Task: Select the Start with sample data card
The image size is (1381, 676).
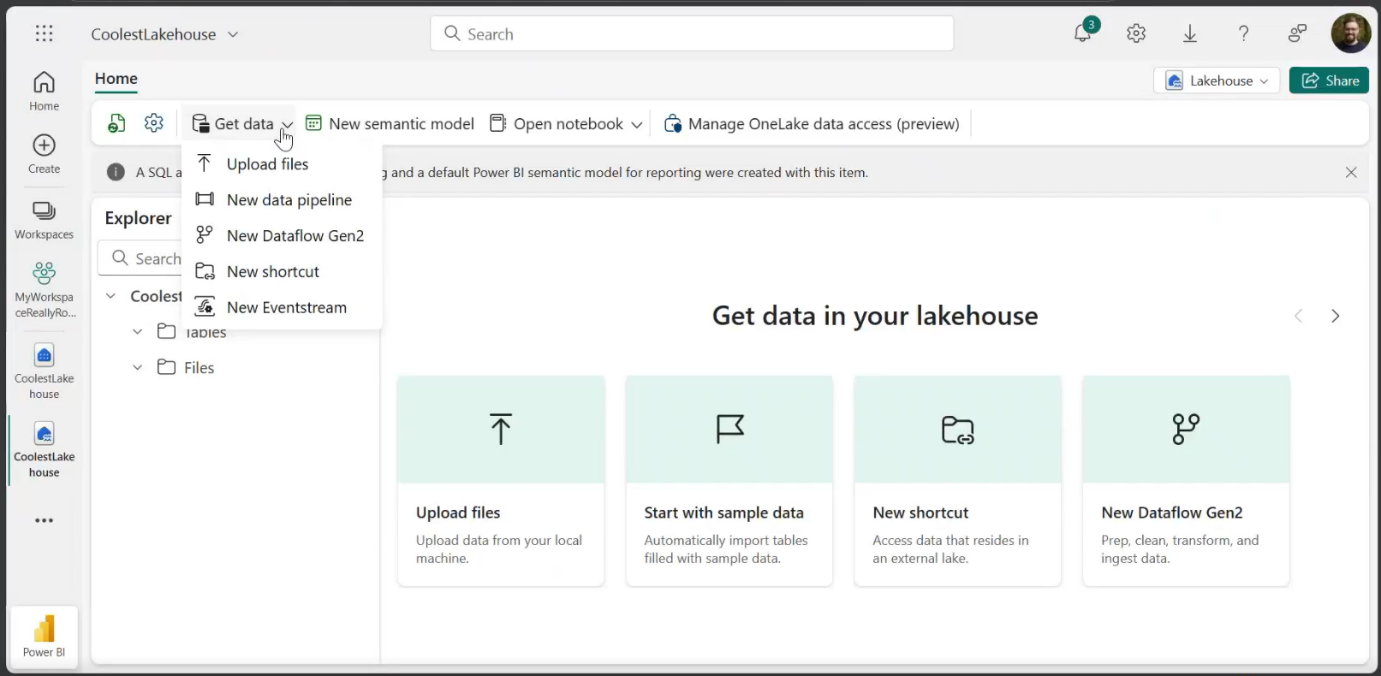Action: [x=728, y=480]
